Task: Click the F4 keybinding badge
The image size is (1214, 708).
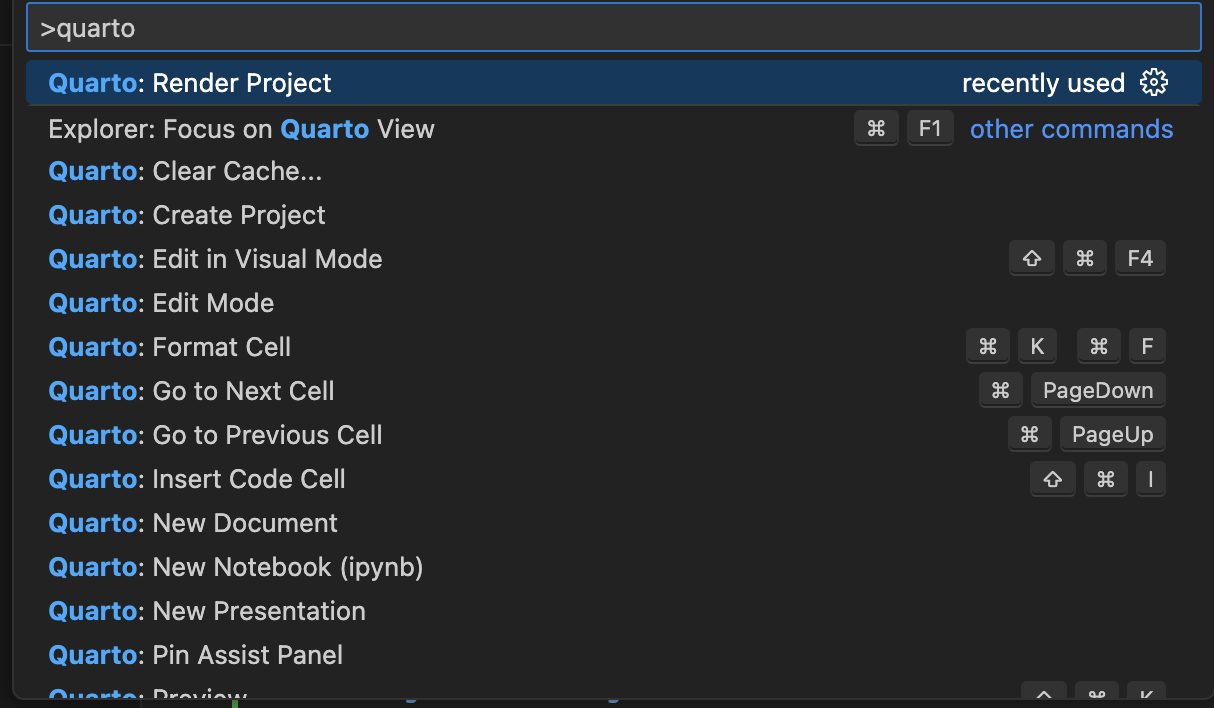Action: (x=1140, y=259)
